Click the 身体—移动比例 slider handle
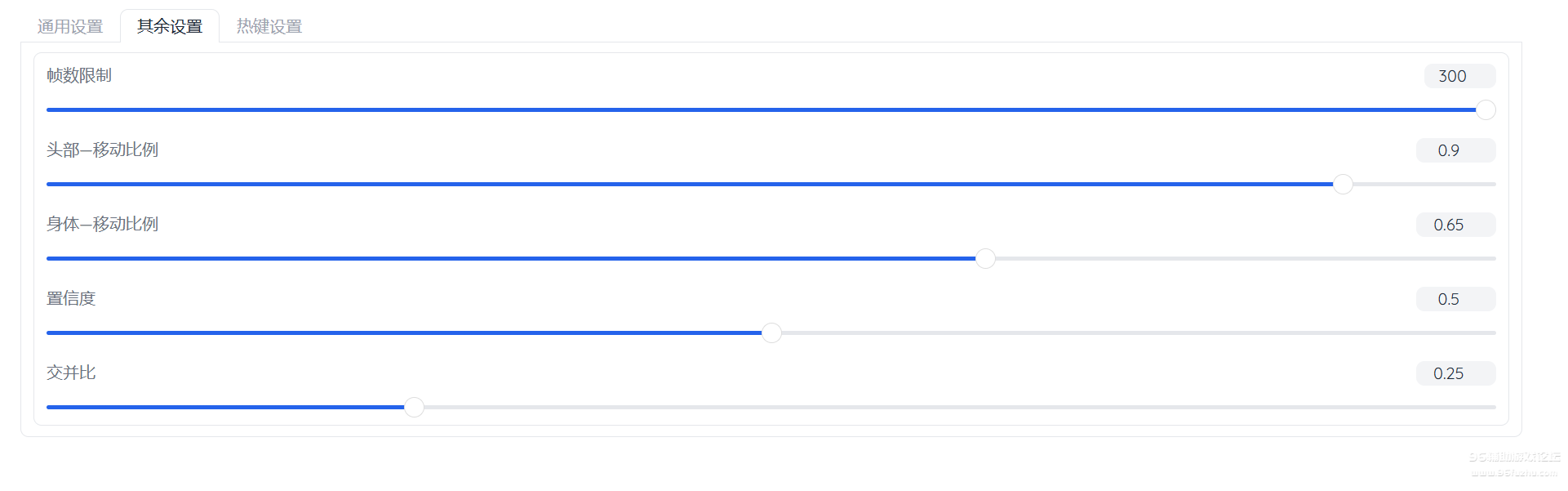Screen dimensions: 1568x491 click(985, 258)
